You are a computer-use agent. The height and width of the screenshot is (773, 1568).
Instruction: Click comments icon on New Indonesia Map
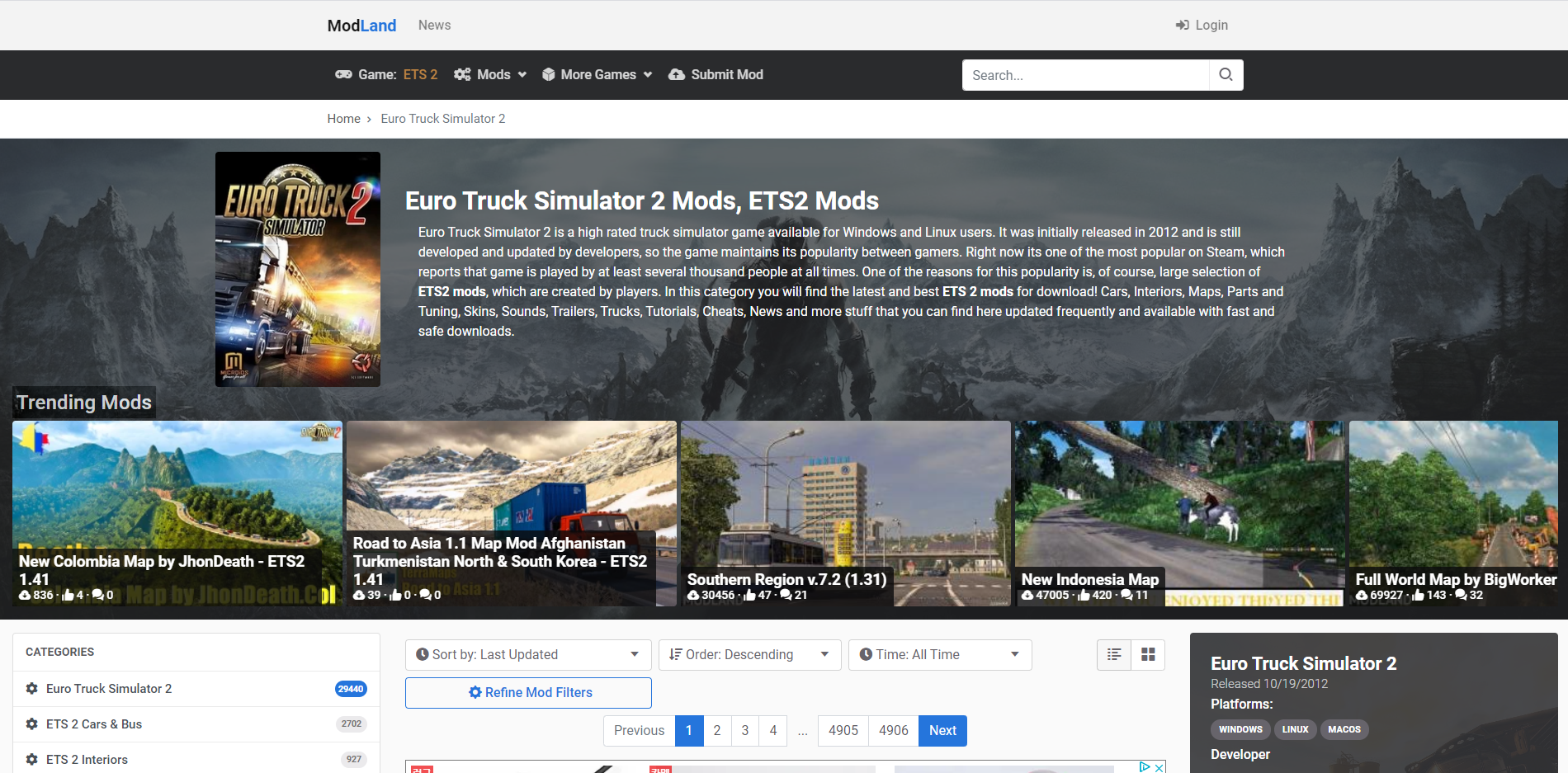click(1126, 595)
